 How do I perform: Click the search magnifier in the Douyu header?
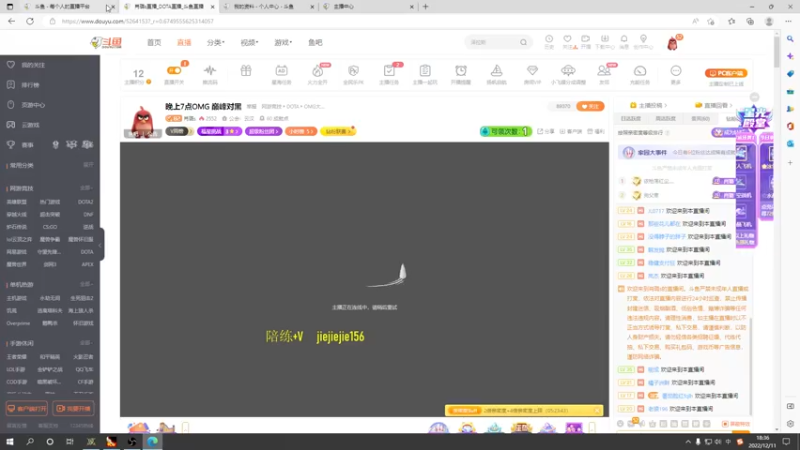pyautogui.click(x=523, y=42)
